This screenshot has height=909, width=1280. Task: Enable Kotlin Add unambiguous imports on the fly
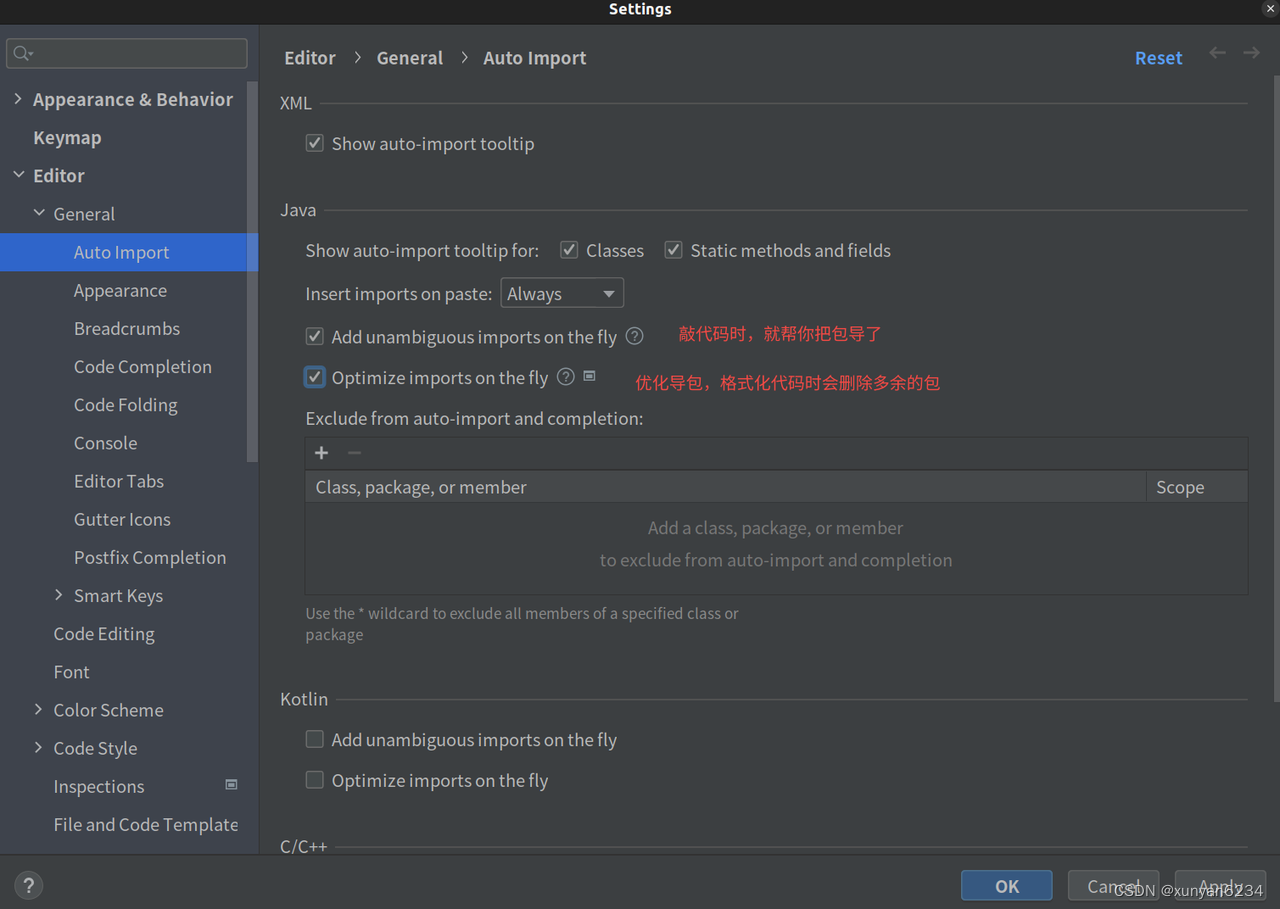coord(315,739)
